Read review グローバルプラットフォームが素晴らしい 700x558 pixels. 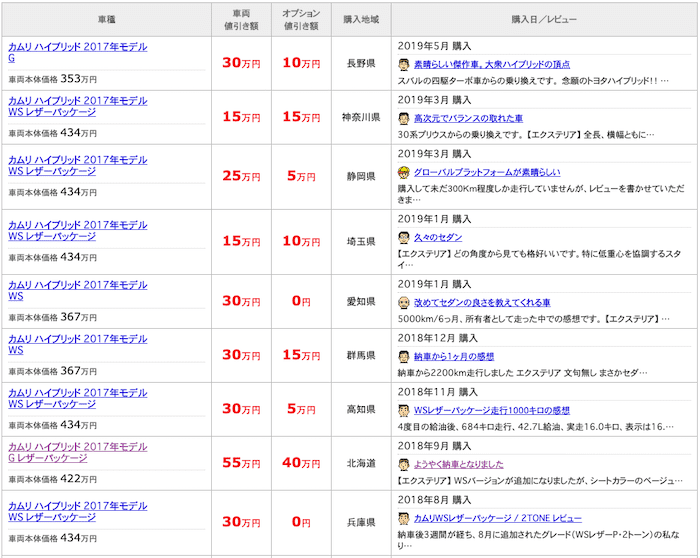[487, 173]
